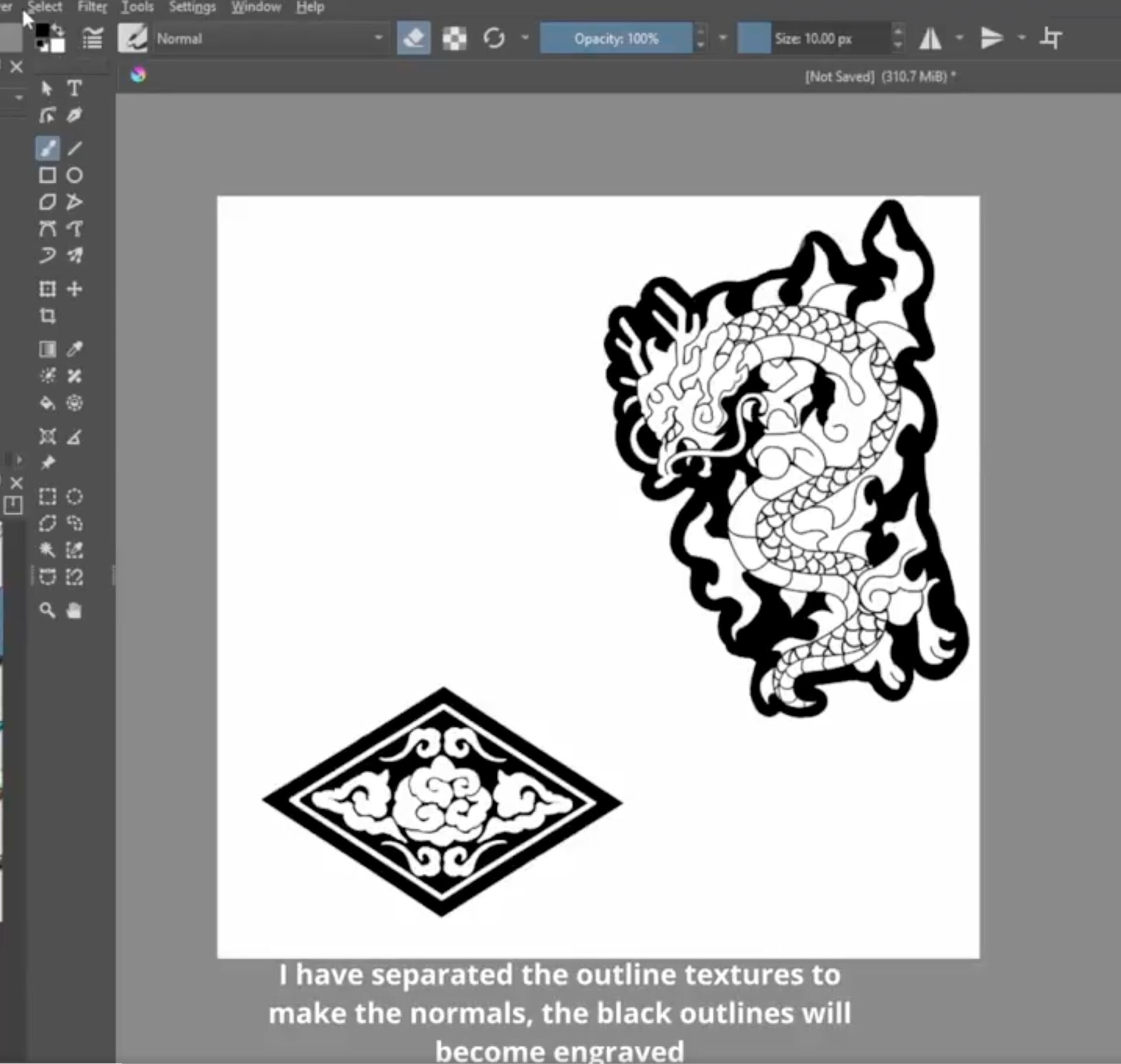Select the Contiguous Selection magic wand tool
The width and height of the screenshot is (1121, 1064).
[x=47, y=550]
